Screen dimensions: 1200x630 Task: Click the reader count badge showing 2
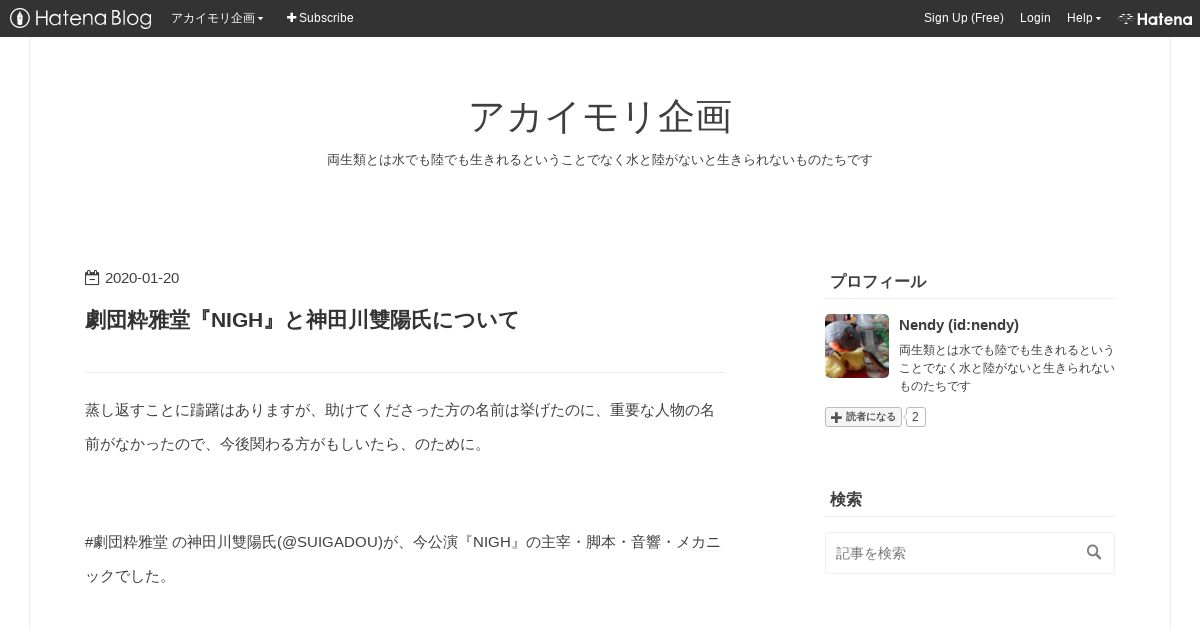click(915, 417)
